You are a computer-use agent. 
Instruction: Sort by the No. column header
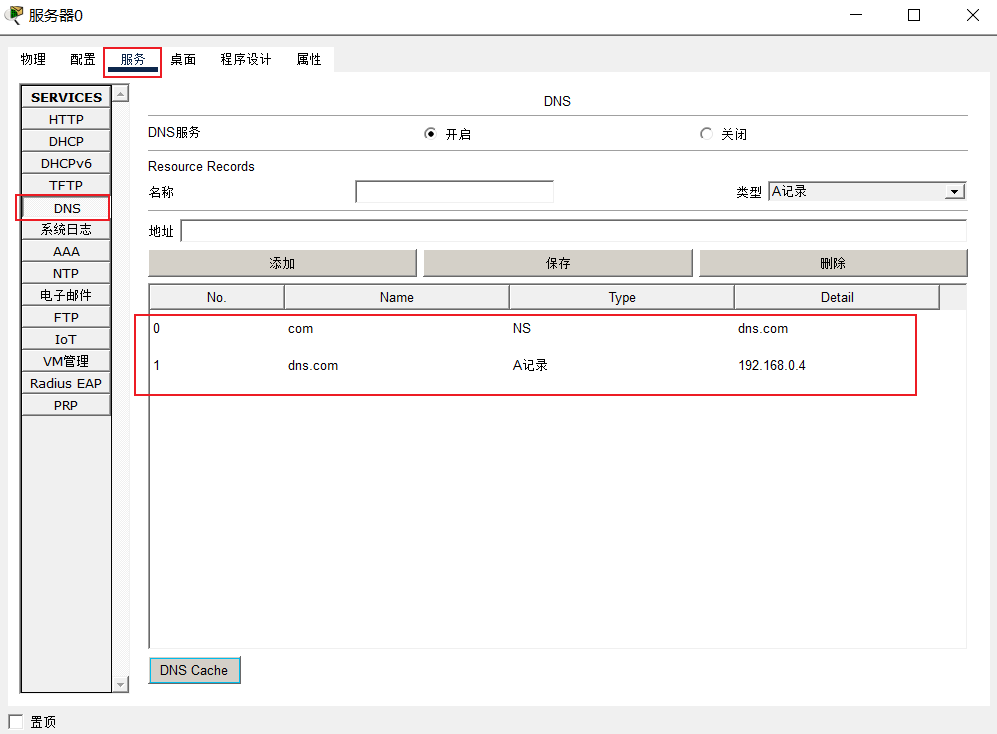217,297
